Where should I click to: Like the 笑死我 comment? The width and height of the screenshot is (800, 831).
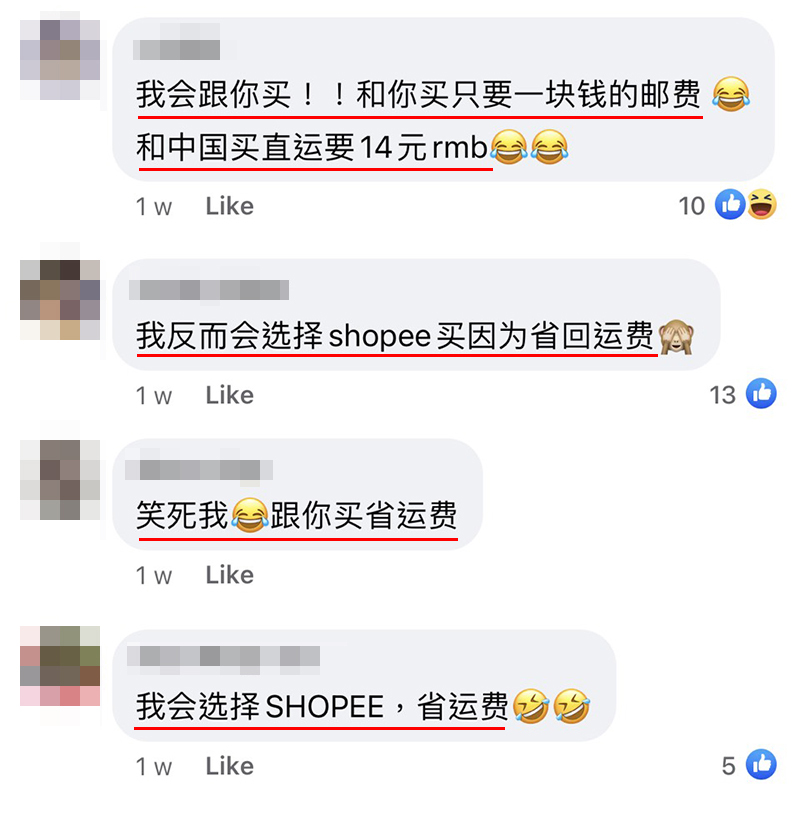tap(229, 575)
